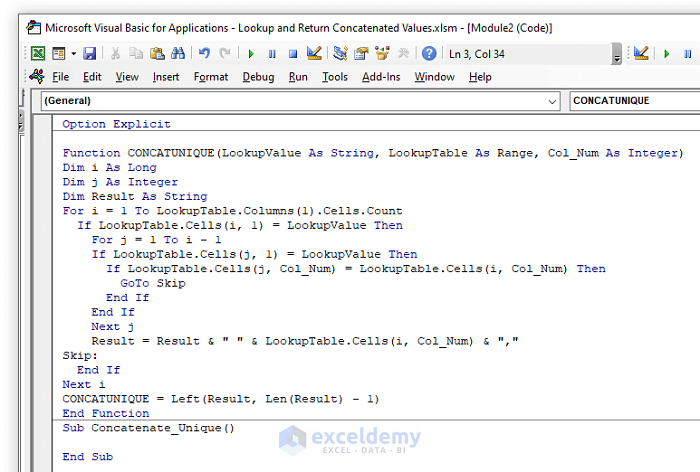Redo the last action

click(225, 54)
